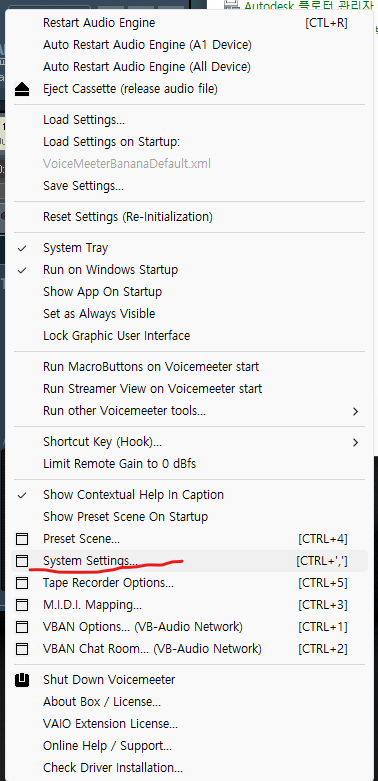Click the eject icon beside Eject Cassette
This screenshot has width=378, height=781.
click(x=22, y=89)
